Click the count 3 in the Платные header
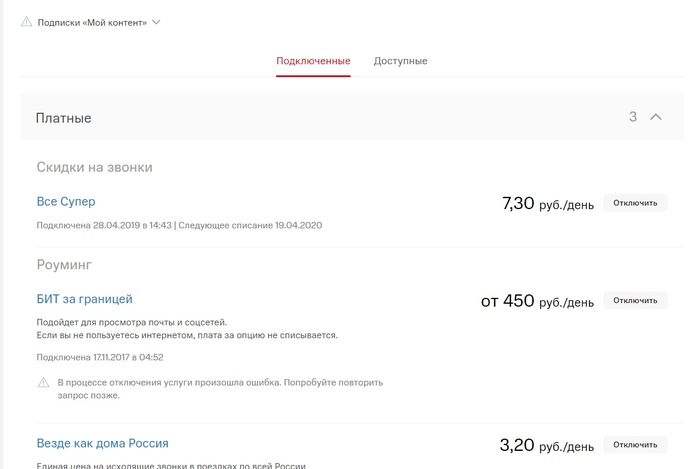 [x=633, y=117]
